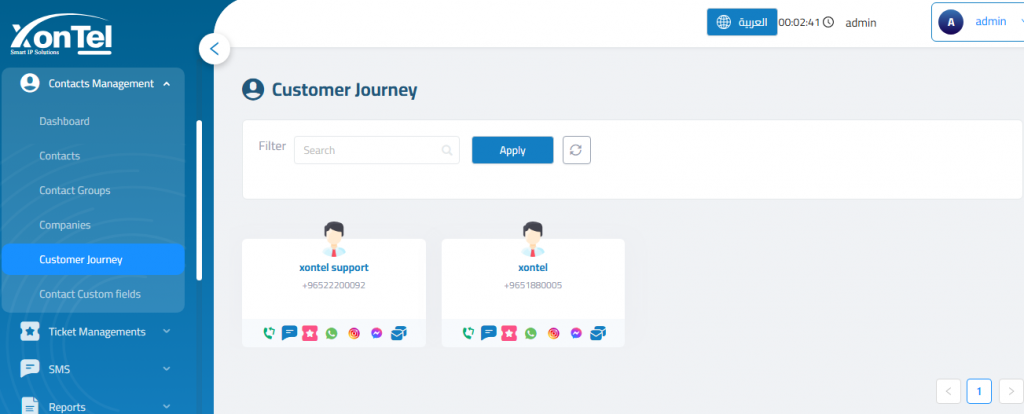Expand the SMS menu chevron

(167, 369)
